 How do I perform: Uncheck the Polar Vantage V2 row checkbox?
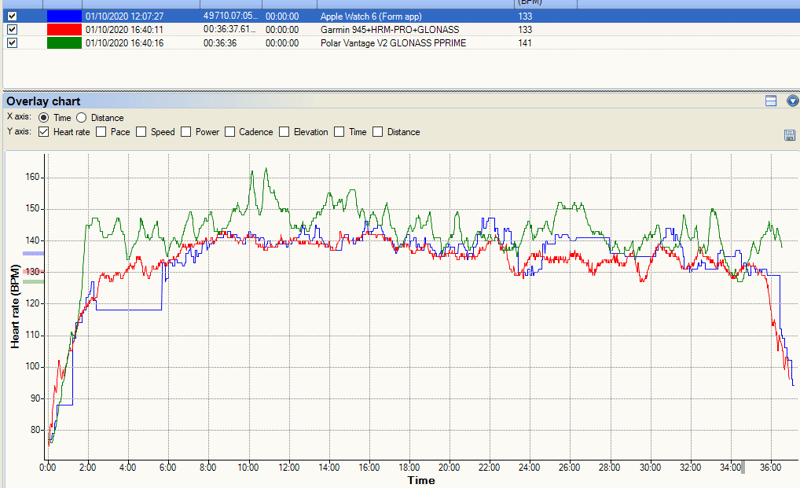pos(12,43)
